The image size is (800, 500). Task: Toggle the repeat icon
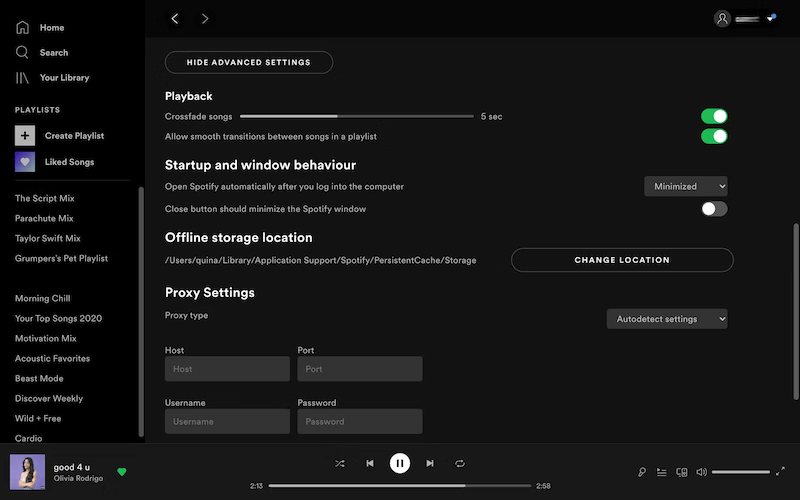point(460,463)
